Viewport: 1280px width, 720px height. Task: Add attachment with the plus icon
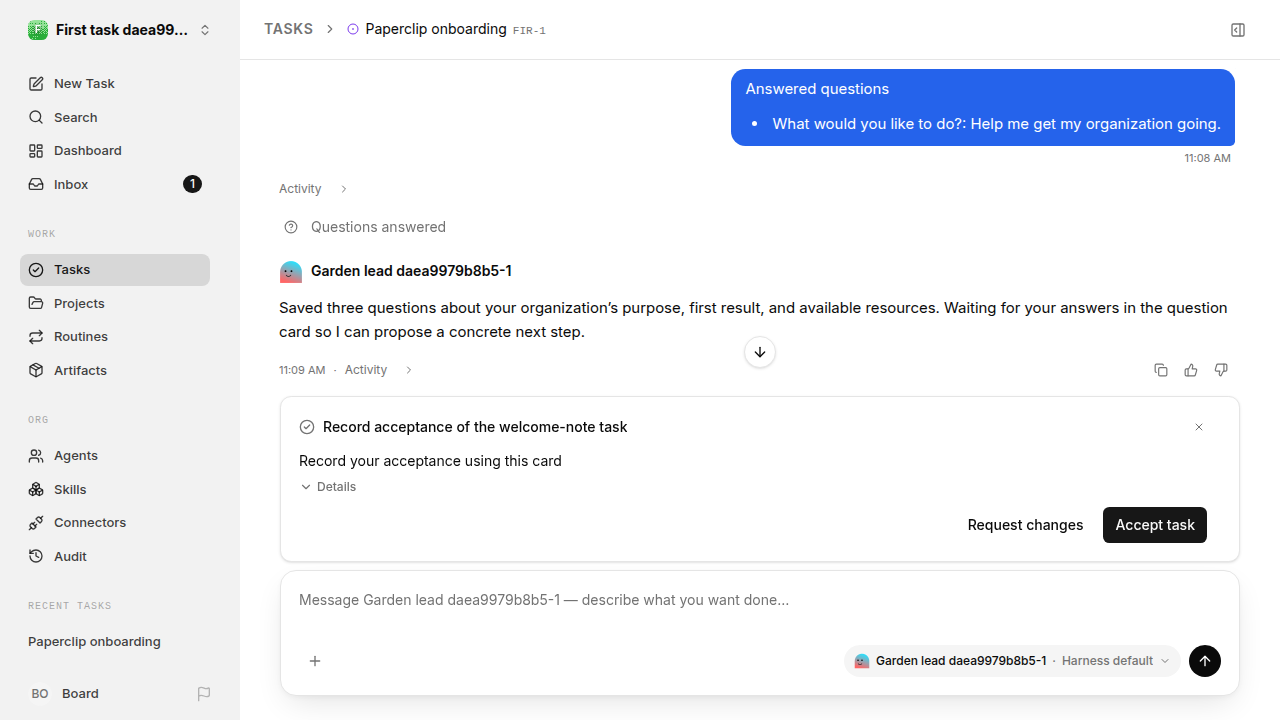click(x=315, y=661)
